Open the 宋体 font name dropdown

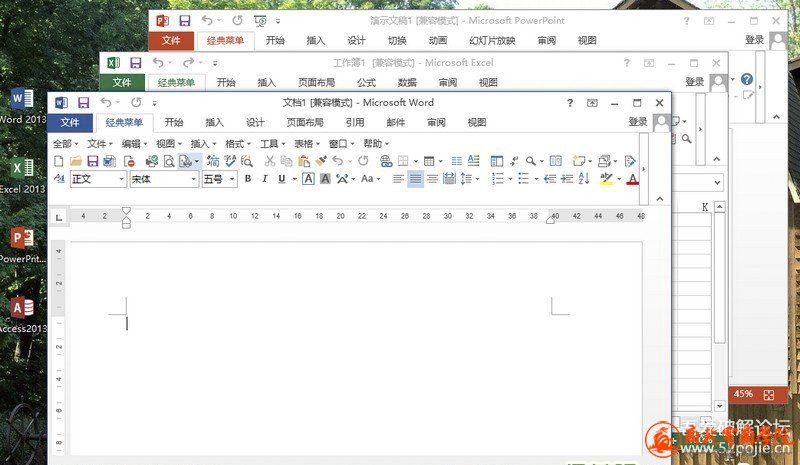tap(193, 179)
